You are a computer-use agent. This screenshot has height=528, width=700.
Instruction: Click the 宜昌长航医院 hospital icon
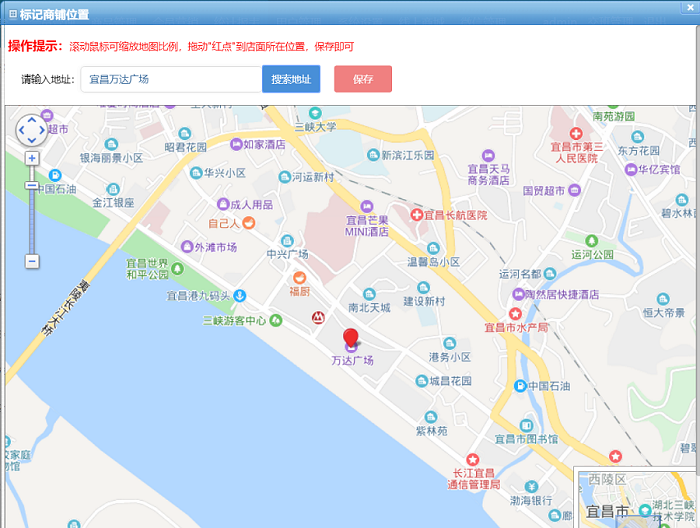pyautogui.click(x=415, y=214)
